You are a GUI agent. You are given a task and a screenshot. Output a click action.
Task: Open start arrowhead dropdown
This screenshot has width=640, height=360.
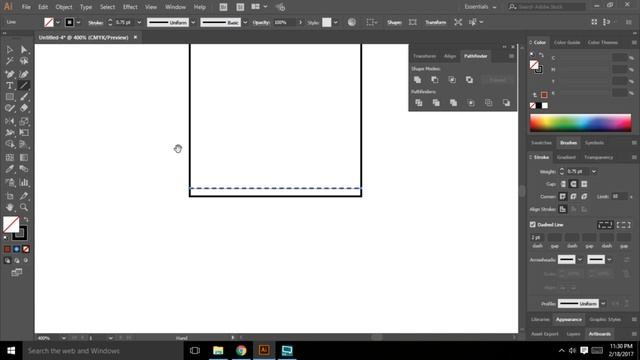(x=580, y=260)
